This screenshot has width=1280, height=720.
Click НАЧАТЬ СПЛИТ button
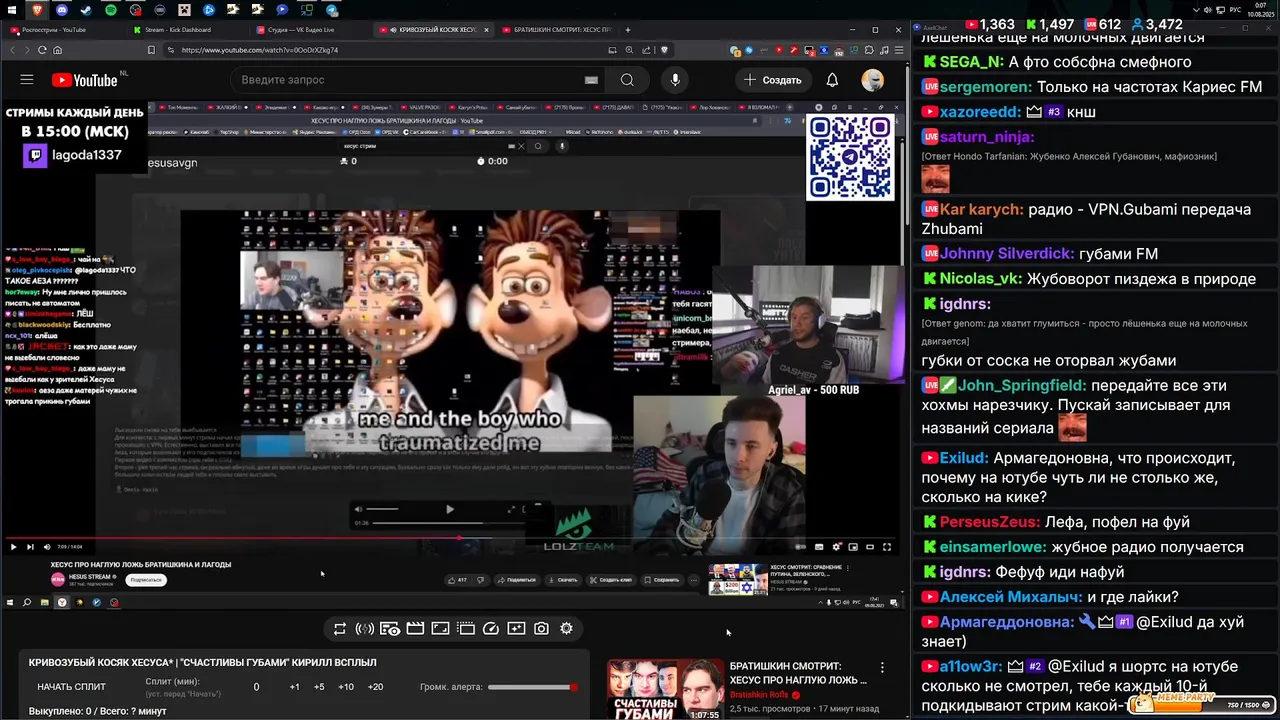pyautogui.click(x=71, y=687)
